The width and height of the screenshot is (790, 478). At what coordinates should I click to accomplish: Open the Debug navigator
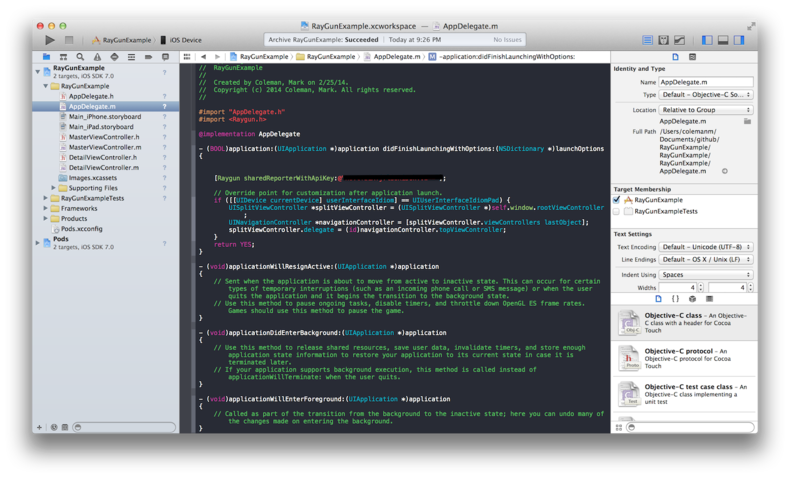(131, 57)
